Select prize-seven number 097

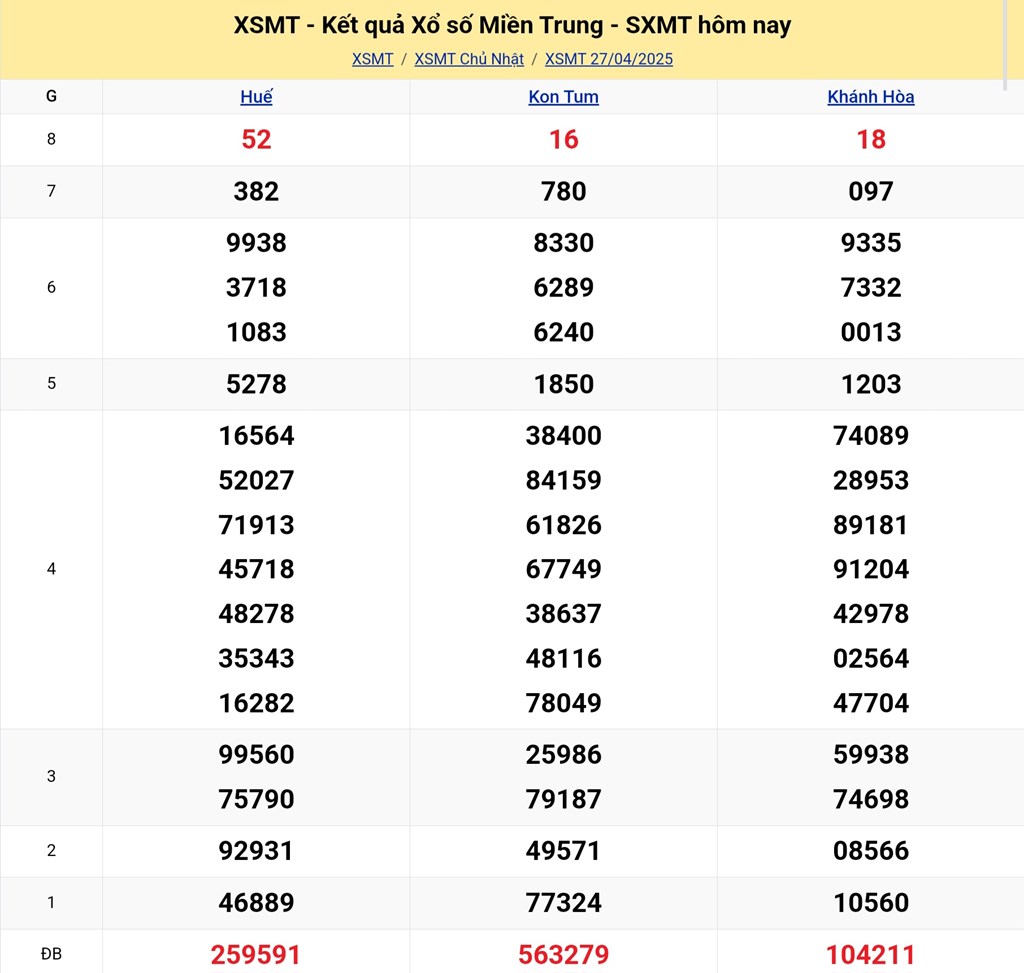point(870,192)
